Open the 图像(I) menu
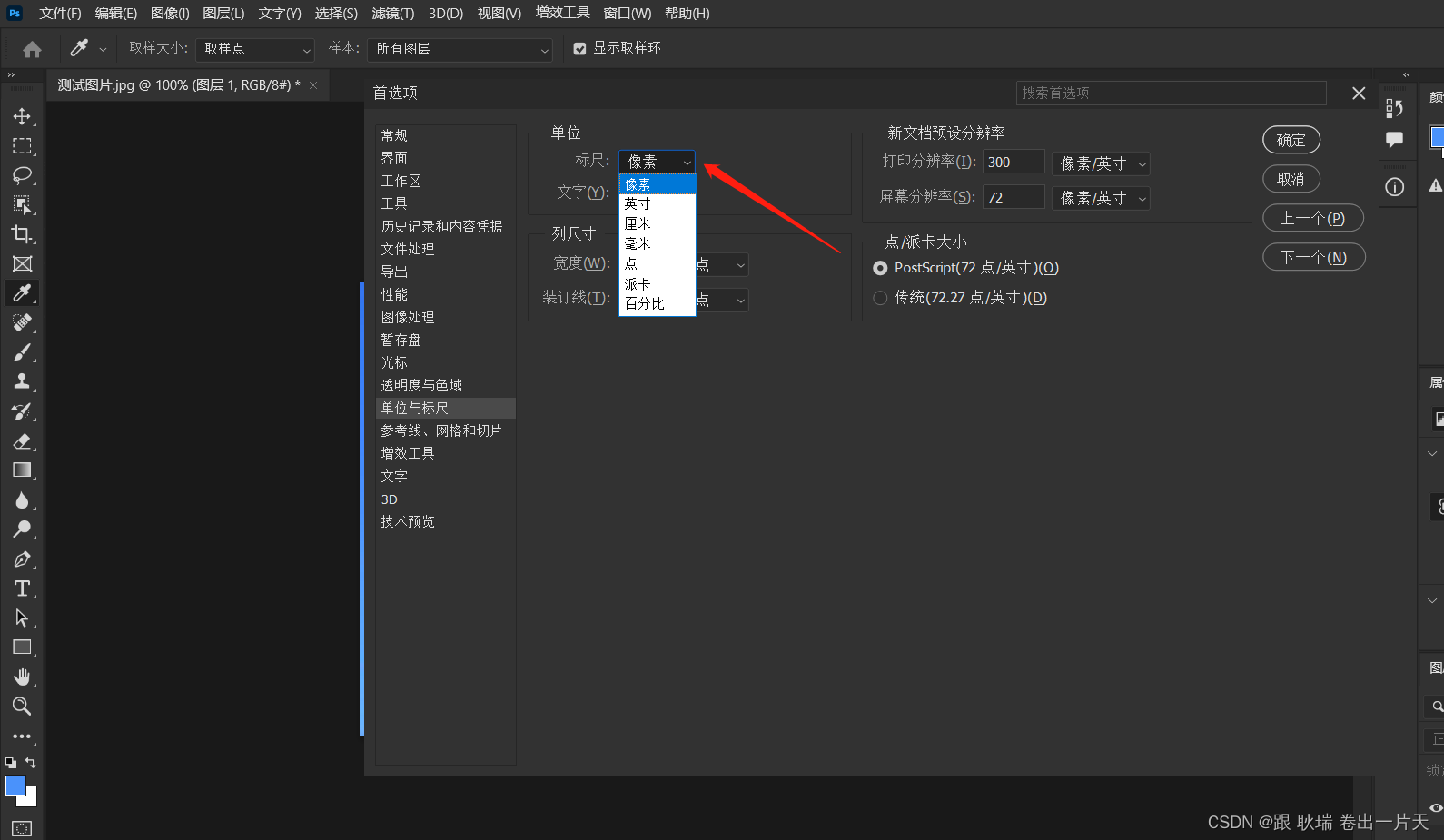This screenshot has height=840, width=1444. [170, 14]
